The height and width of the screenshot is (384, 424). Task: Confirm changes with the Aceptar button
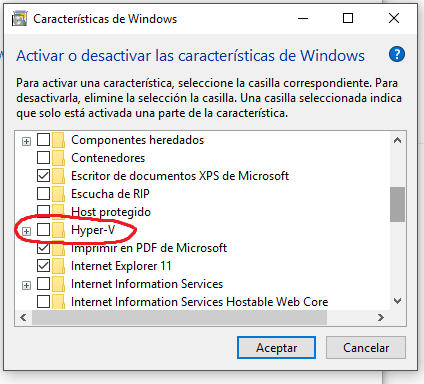coord(276,348)
